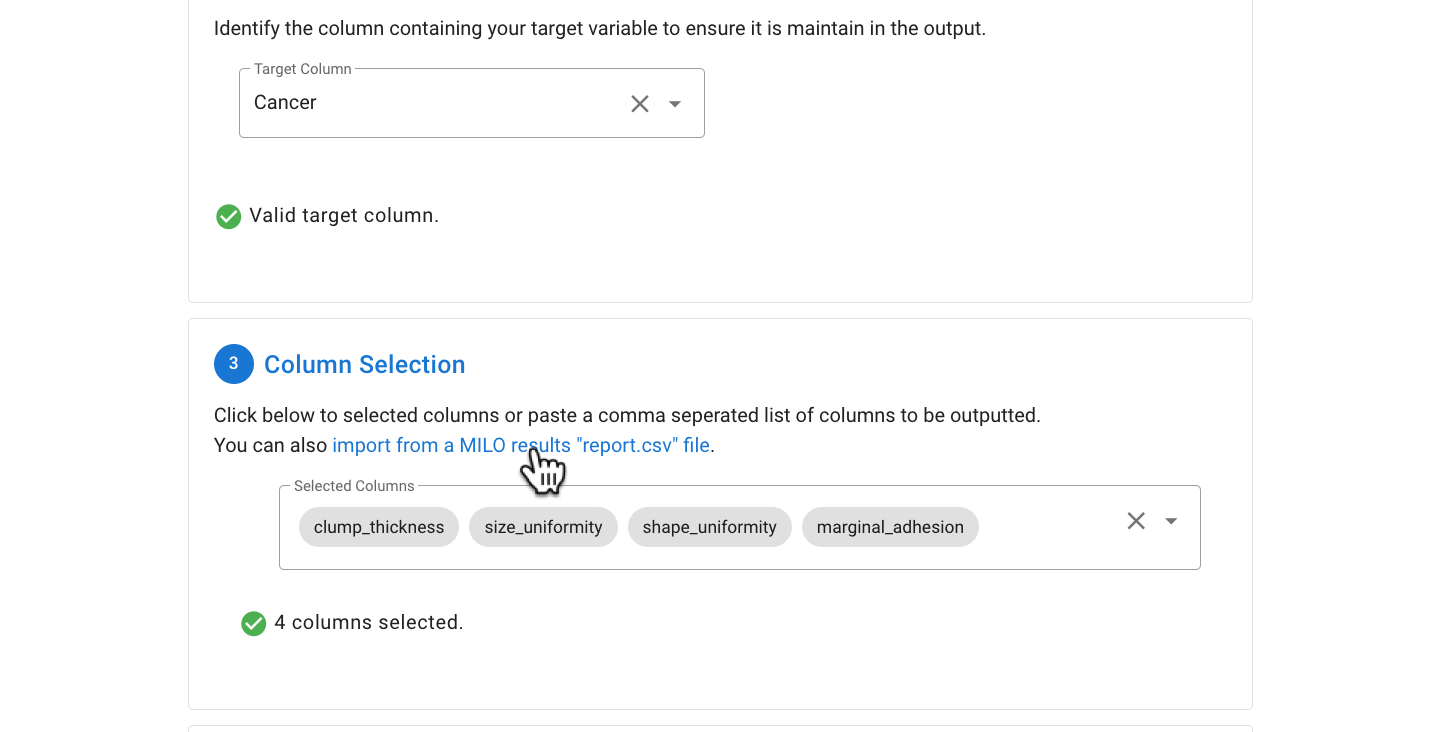The width and height of the screenshot is (1440, 732).
Task: Click the Valid target column status text
Action: 344,215
